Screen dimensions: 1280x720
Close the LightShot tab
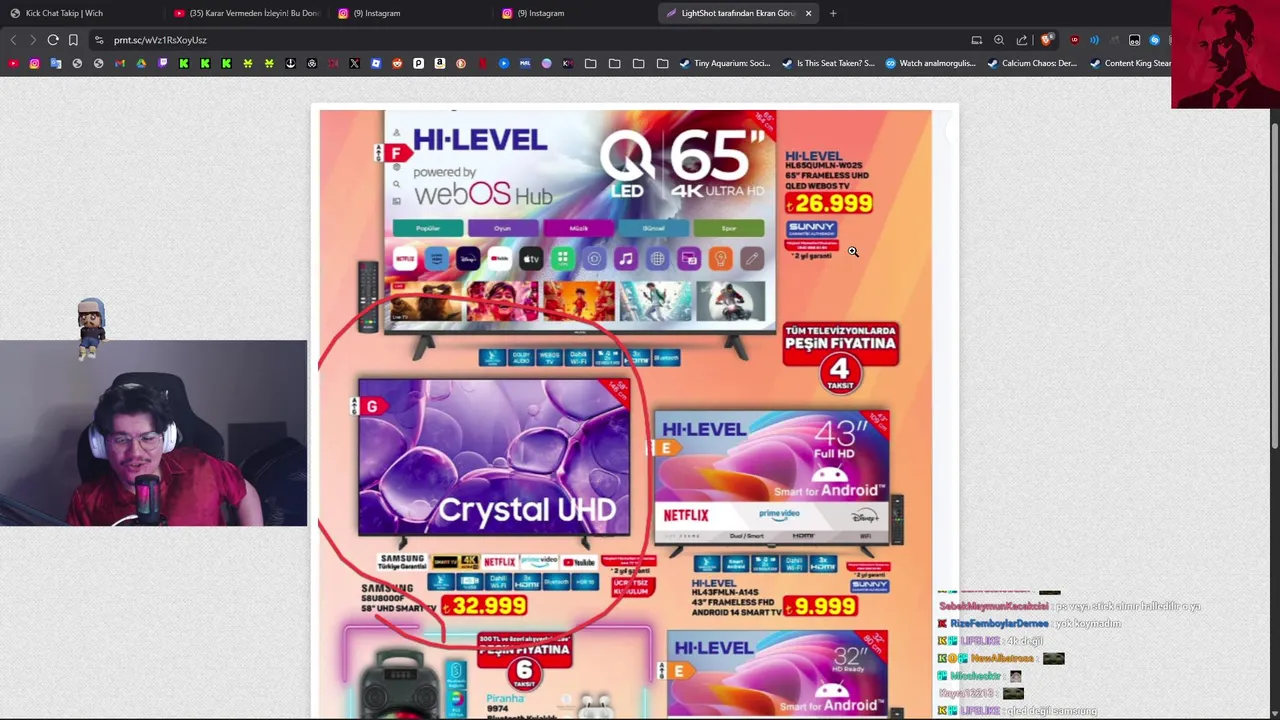tap(808, 13)
